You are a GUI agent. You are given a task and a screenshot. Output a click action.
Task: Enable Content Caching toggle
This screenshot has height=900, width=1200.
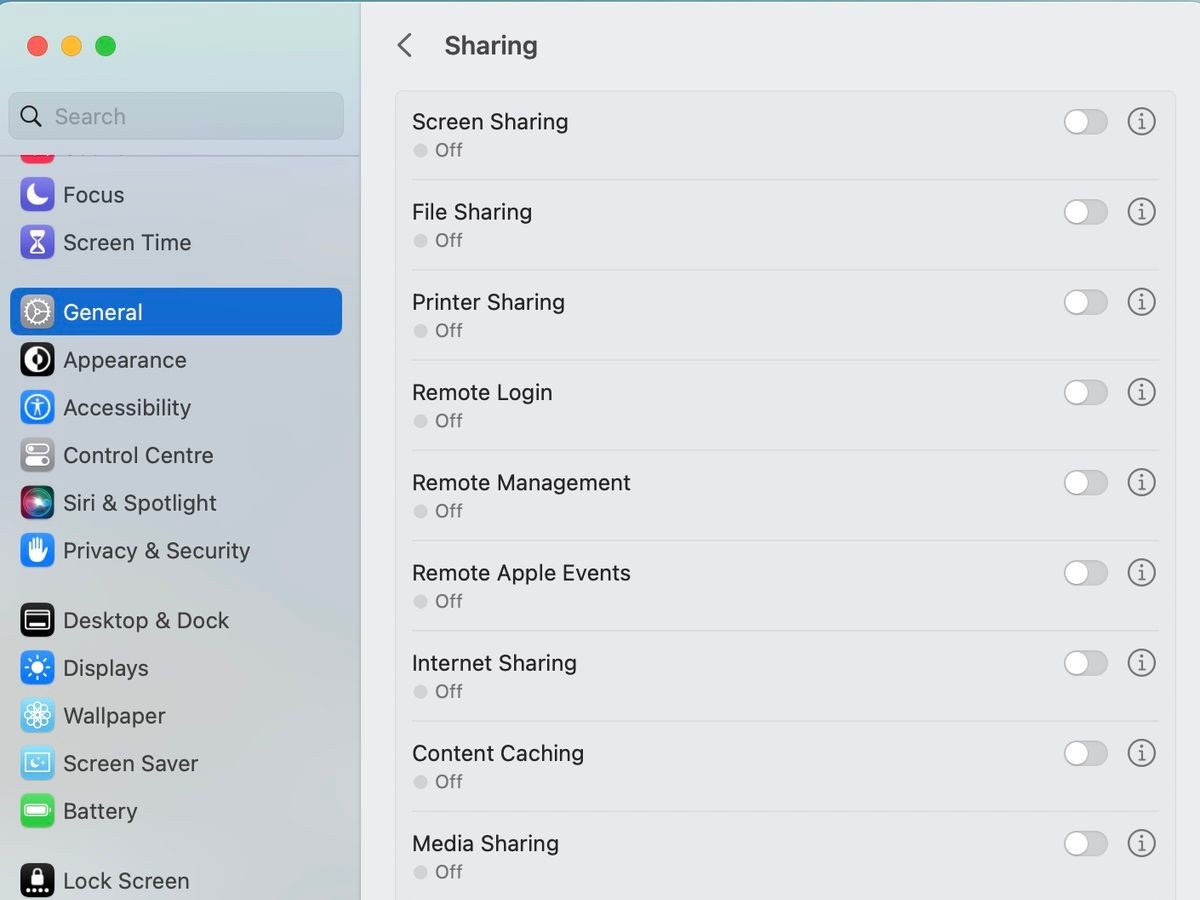(x=1086, y=753)
